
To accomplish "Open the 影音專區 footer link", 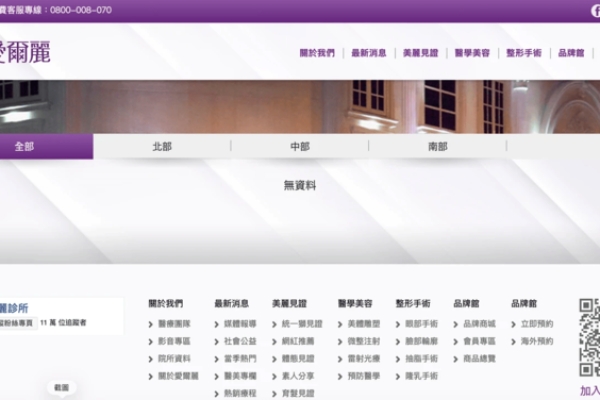I will [174, 341].
